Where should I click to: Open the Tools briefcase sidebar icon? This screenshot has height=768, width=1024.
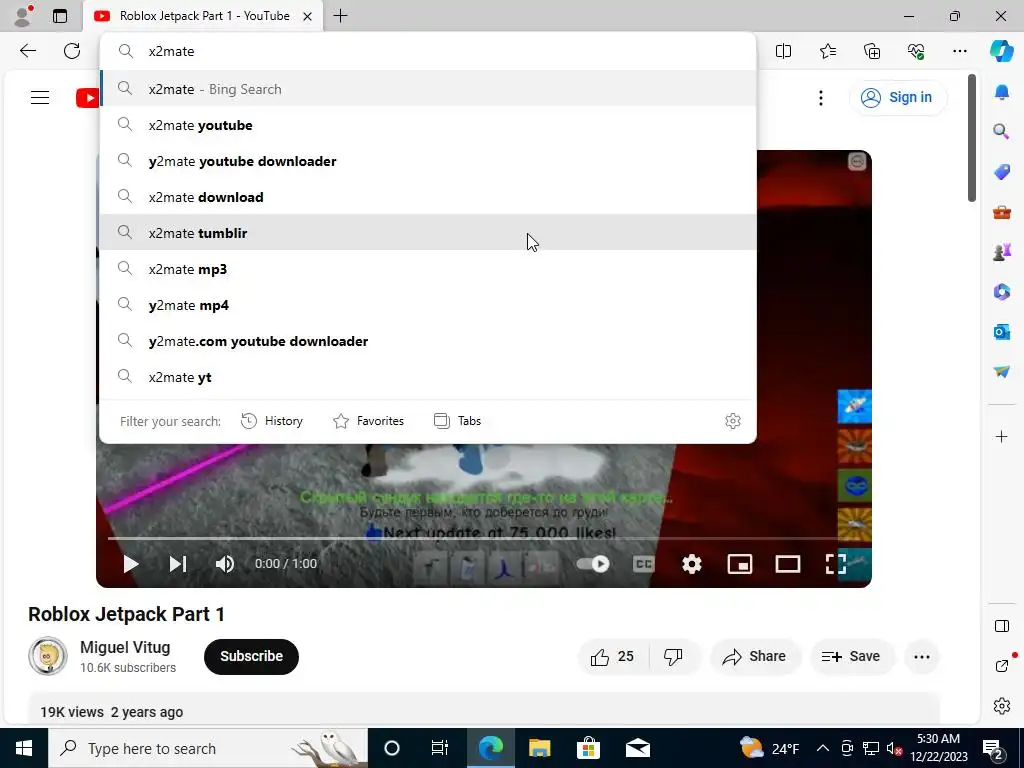coord(1001,212)
